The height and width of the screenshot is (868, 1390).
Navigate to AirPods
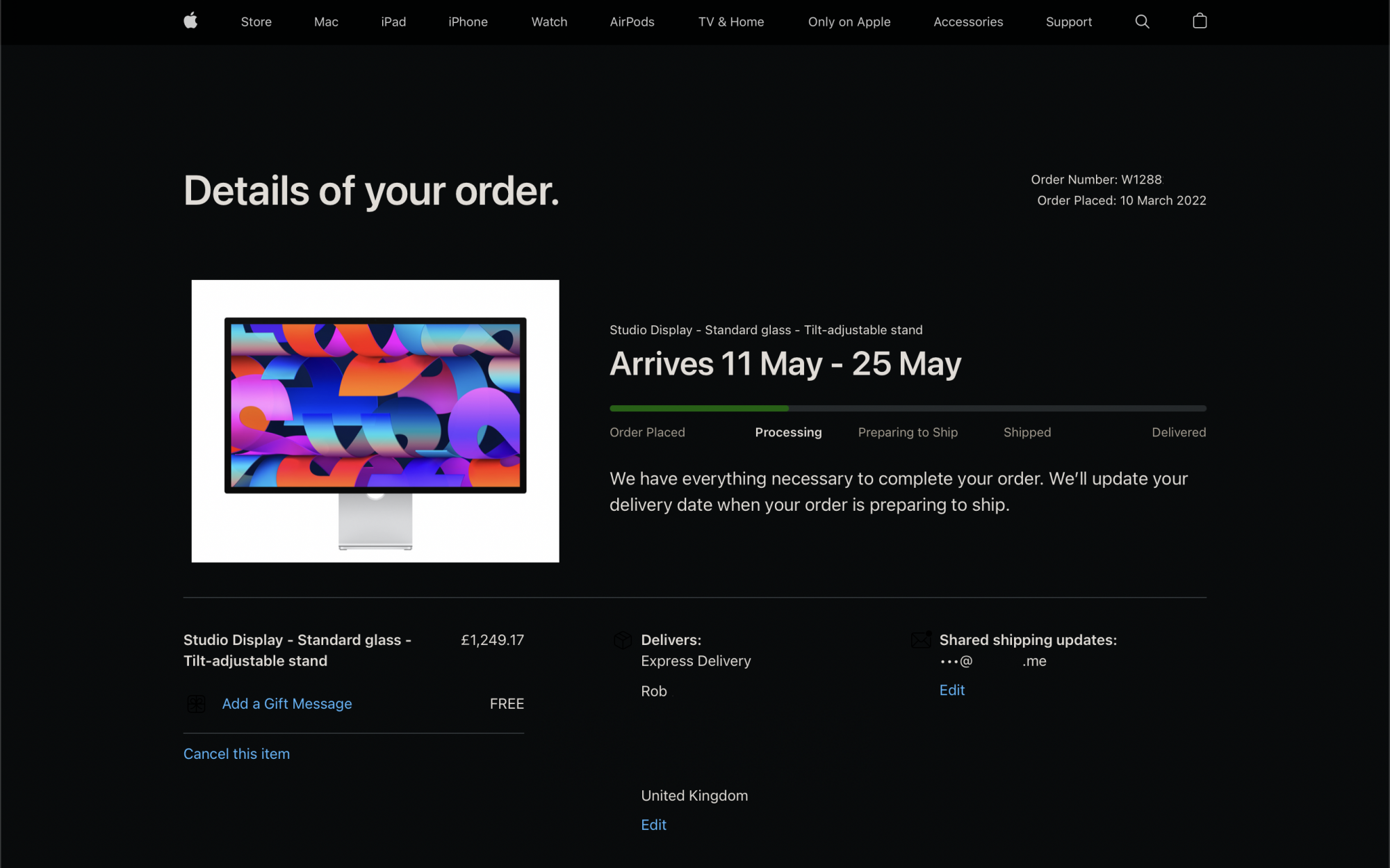point(632,22)
